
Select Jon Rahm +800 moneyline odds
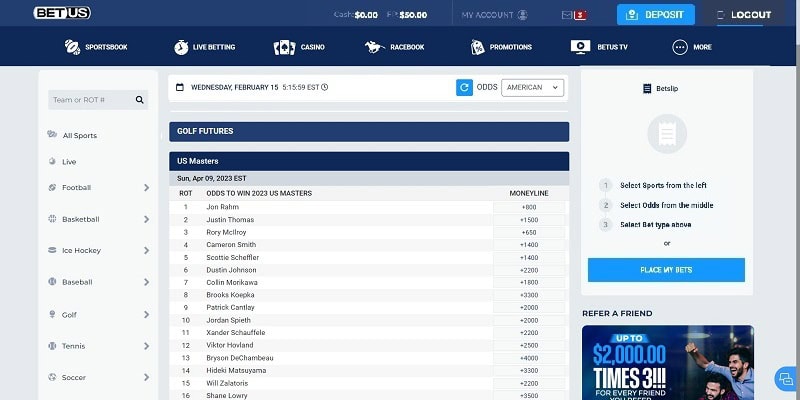(529, 207)
